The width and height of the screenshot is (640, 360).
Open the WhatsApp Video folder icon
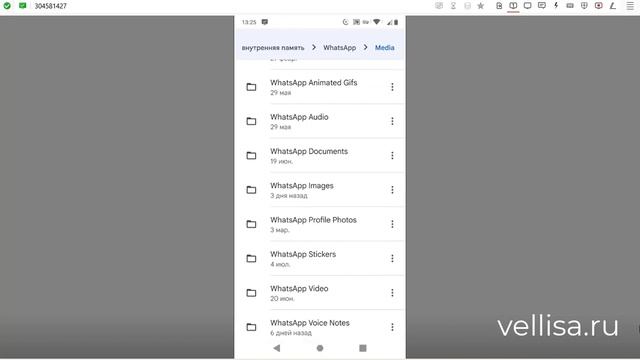pyautogui.click(x=251, y=293)
